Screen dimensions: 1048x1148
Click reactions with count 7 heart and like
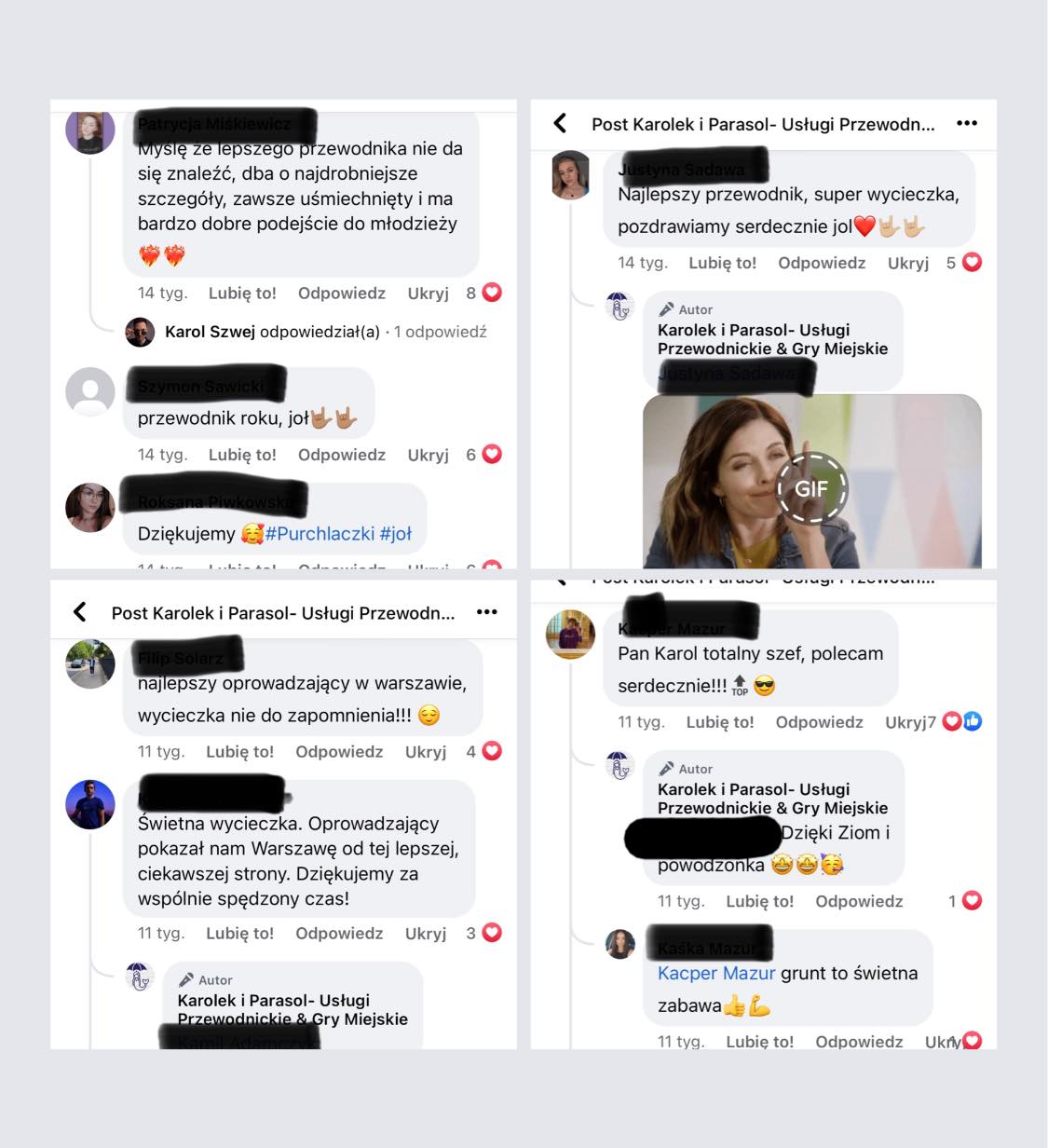point(961,721)
